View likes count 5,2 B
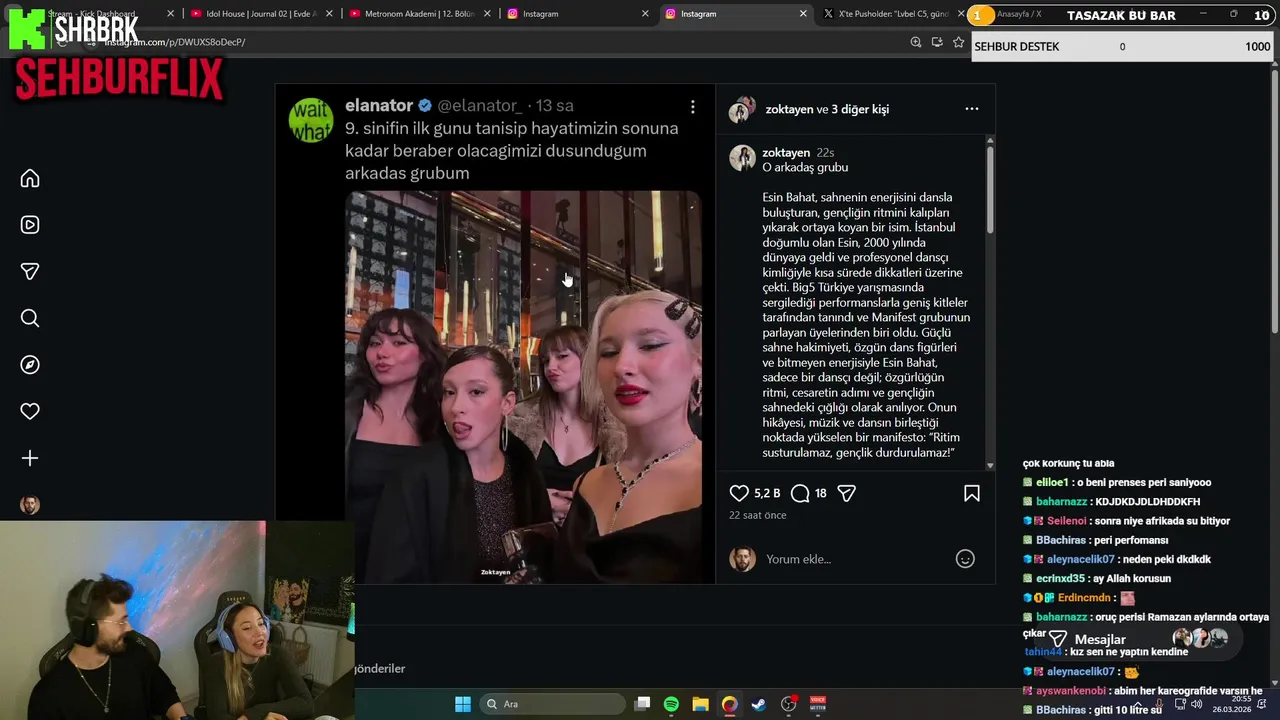The width and height of the screenshot is (1280, 720). tap(767, 493)
